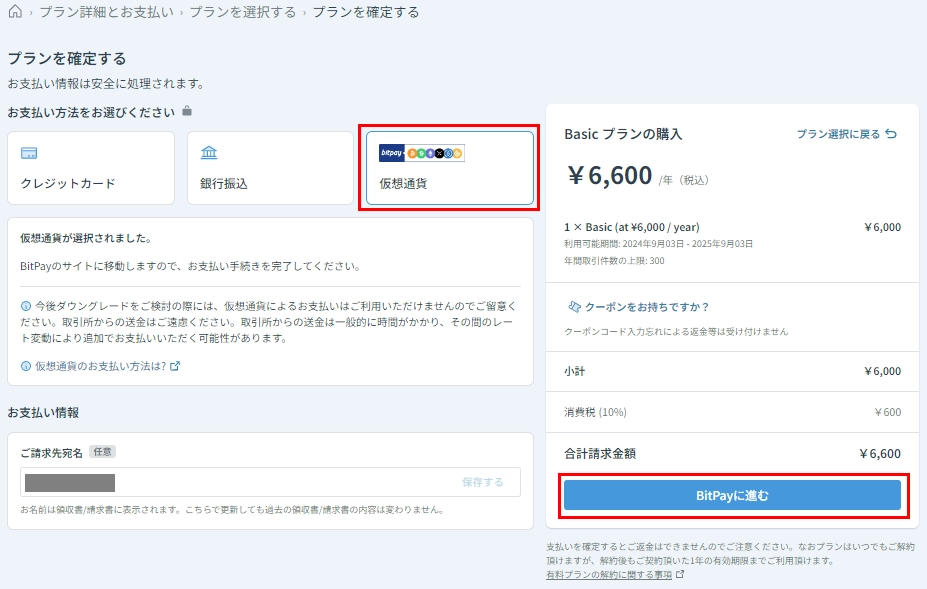This screenshot has width=927, height=589.
Task: Click info icon next to downgrade notice
Action: 26,306
